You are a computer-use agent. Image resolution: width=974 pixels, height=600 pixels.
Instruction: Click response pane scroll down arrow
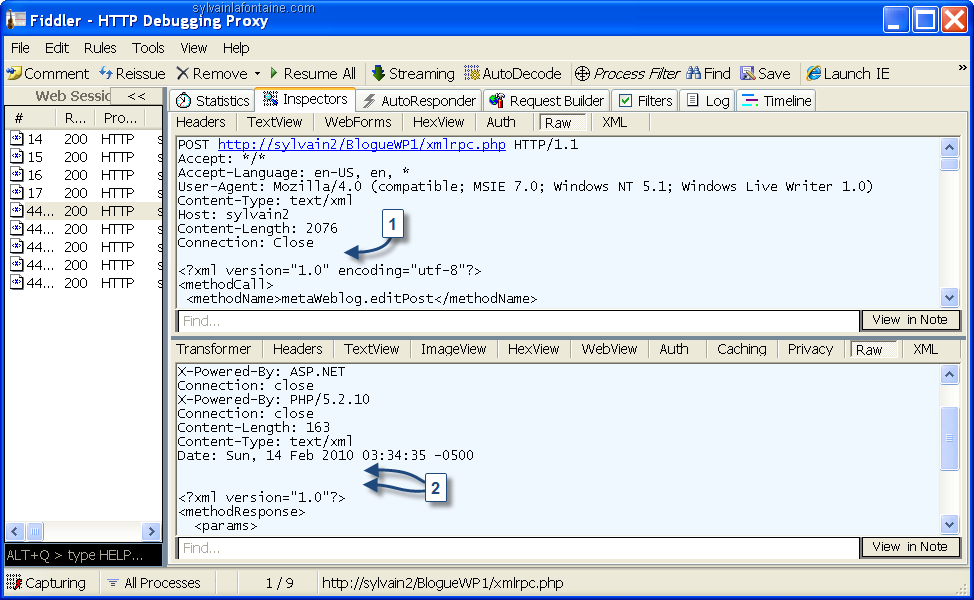949,524
